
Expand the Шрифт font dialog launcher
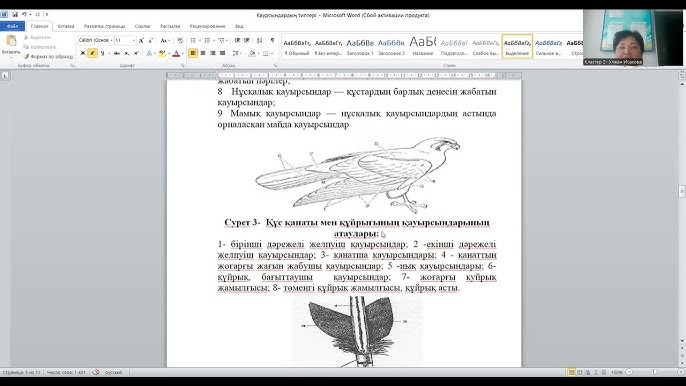tap(182, 66)
